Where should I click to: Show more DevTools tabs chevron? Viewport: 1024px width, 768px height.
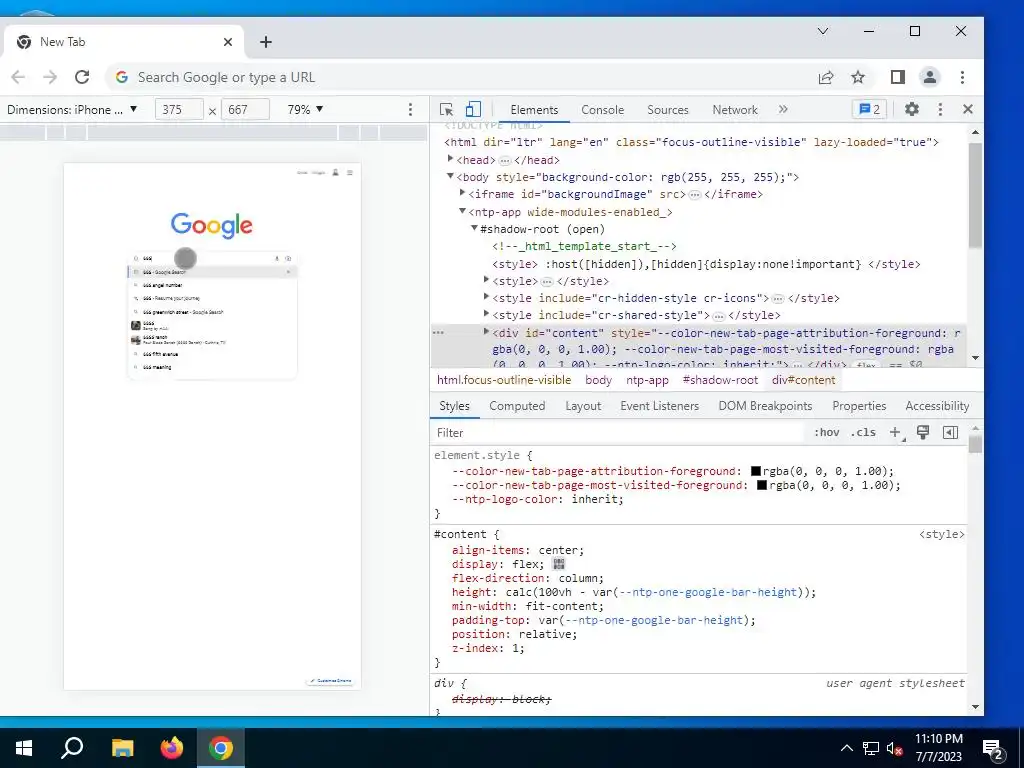[x=783, y=109]
